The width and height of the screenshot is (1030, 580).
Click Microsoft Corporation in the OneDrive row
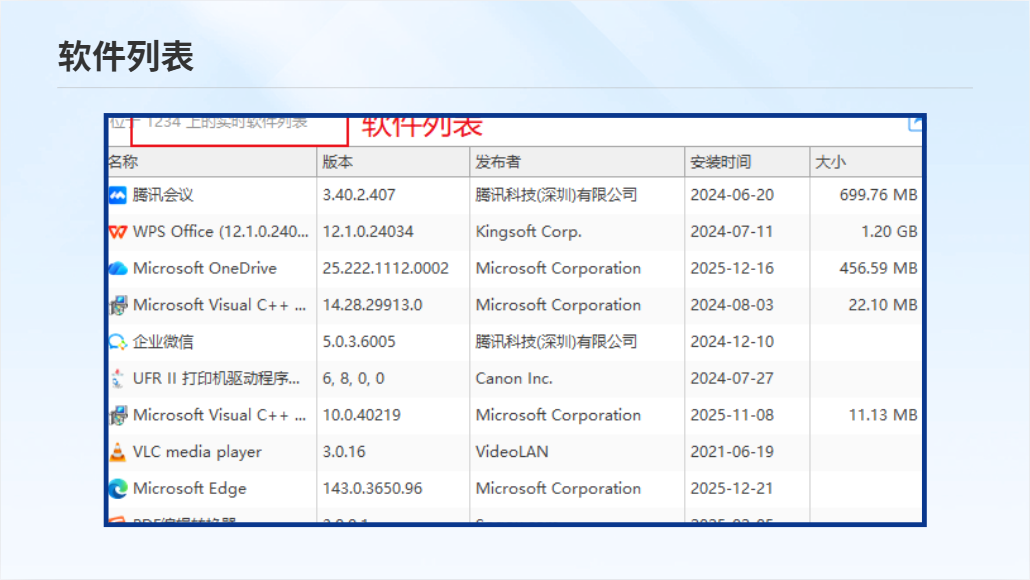(558, 269)
